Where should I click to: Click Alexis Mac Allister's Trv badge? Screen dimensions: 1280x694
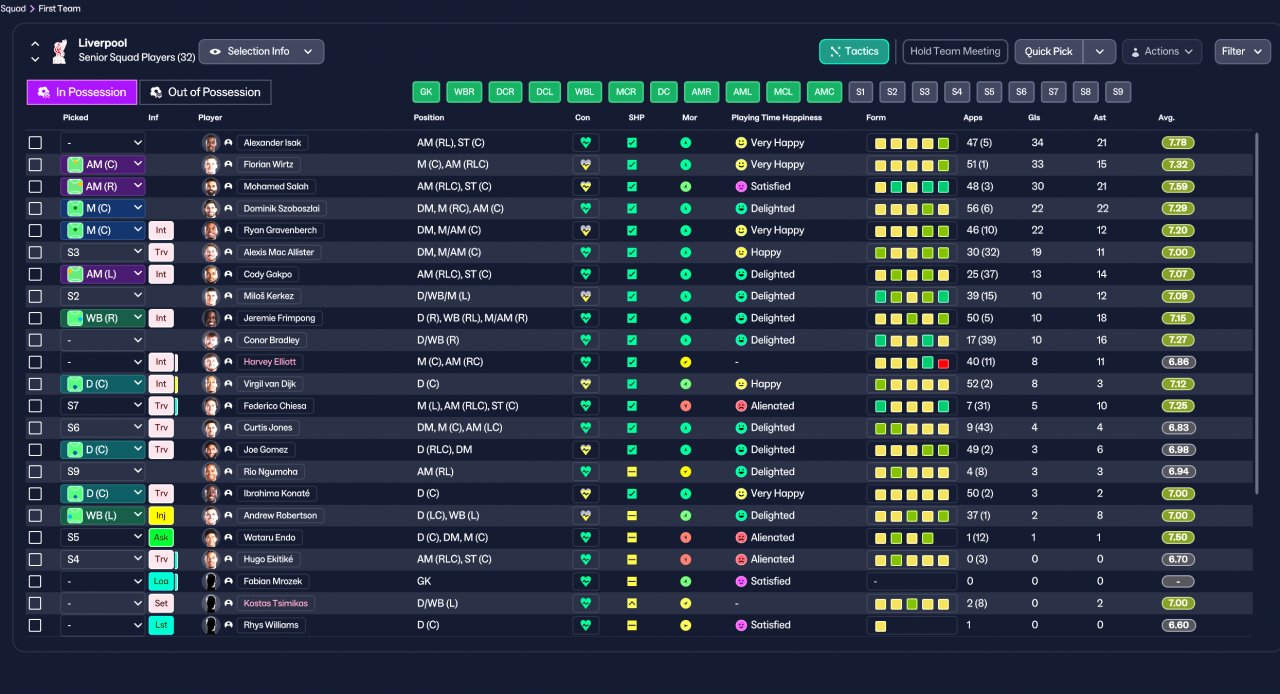(161, 253)
